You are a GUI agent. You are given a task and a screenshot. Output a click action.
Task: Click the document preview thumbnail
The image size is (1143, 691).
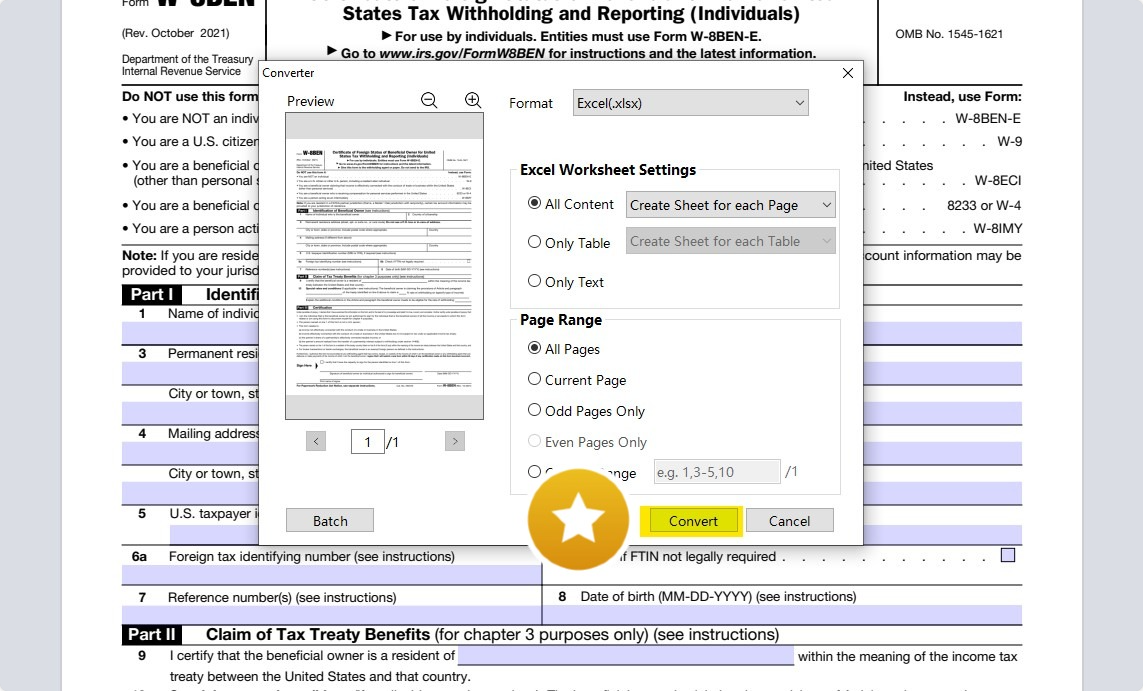(384, 266)
